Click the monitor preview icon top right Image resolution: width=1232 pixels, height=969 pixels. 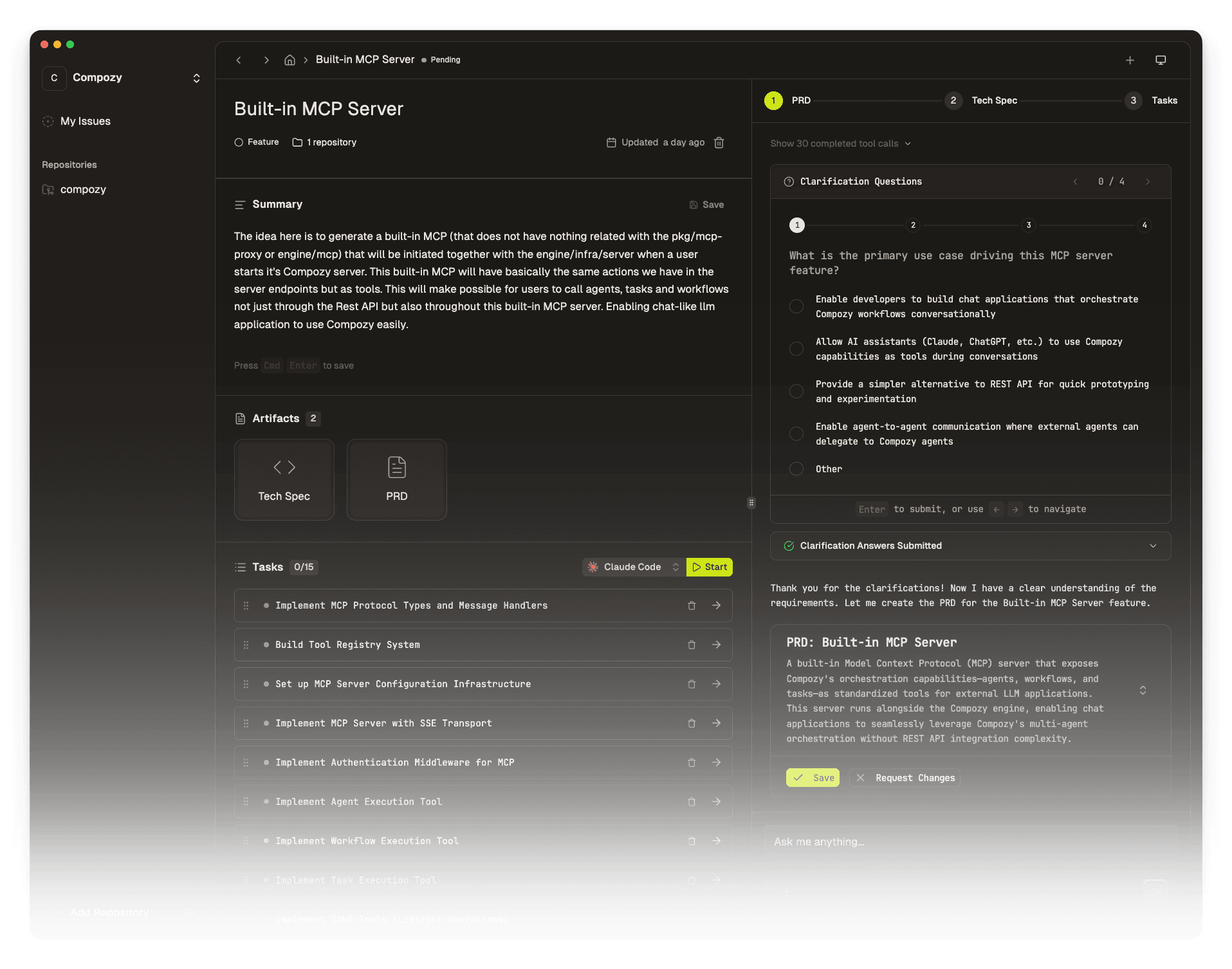[x=1161, y=60]
